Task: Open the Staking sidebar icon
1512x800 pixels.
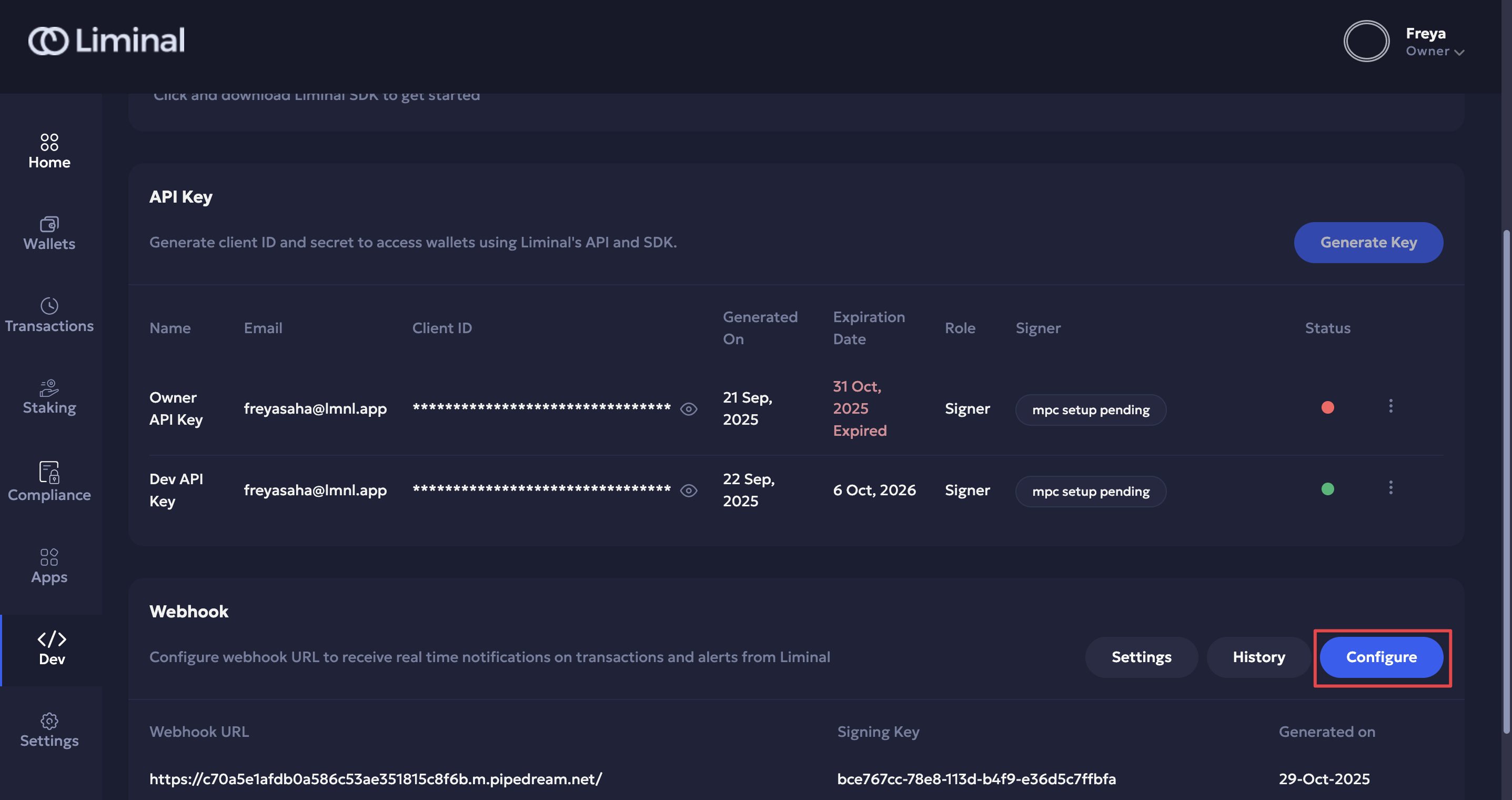Action: click(x=49, y=388)
